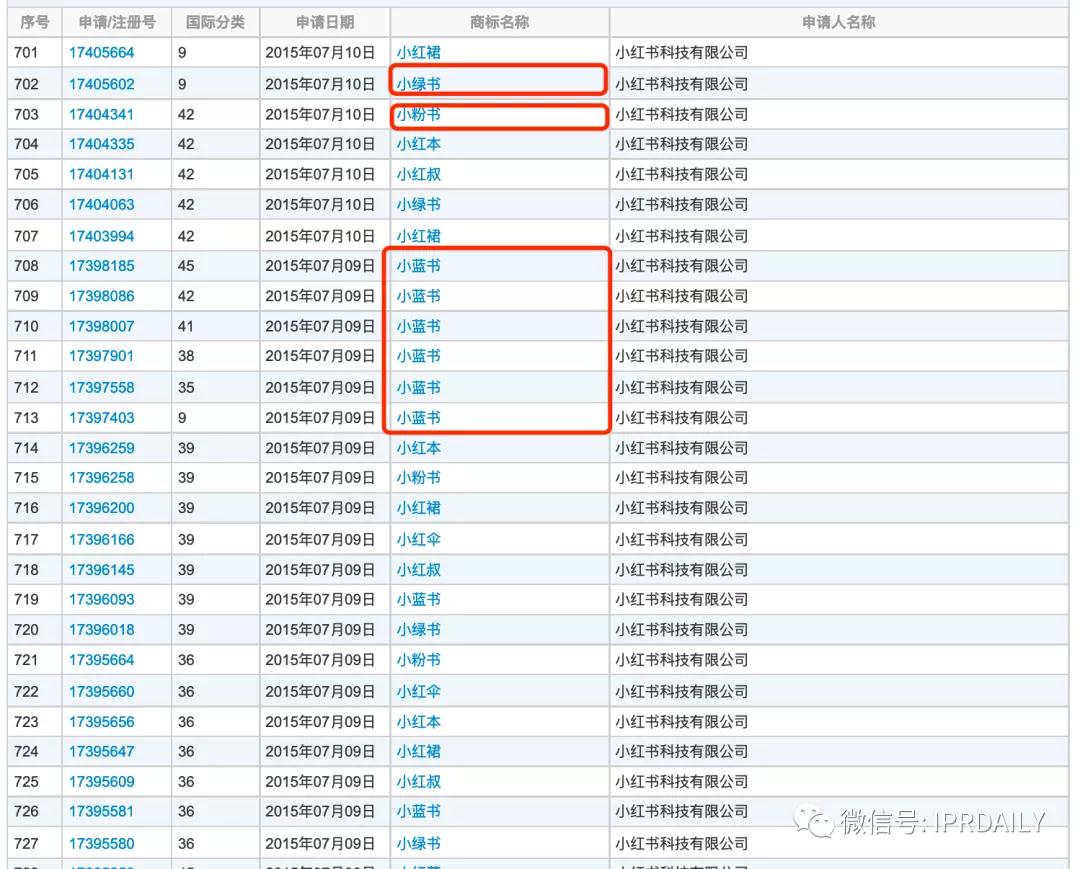Select trademark 小红伞 in row 722
Image resolution: width=1080 pixels, height=869 pixels.
[418, 692]
